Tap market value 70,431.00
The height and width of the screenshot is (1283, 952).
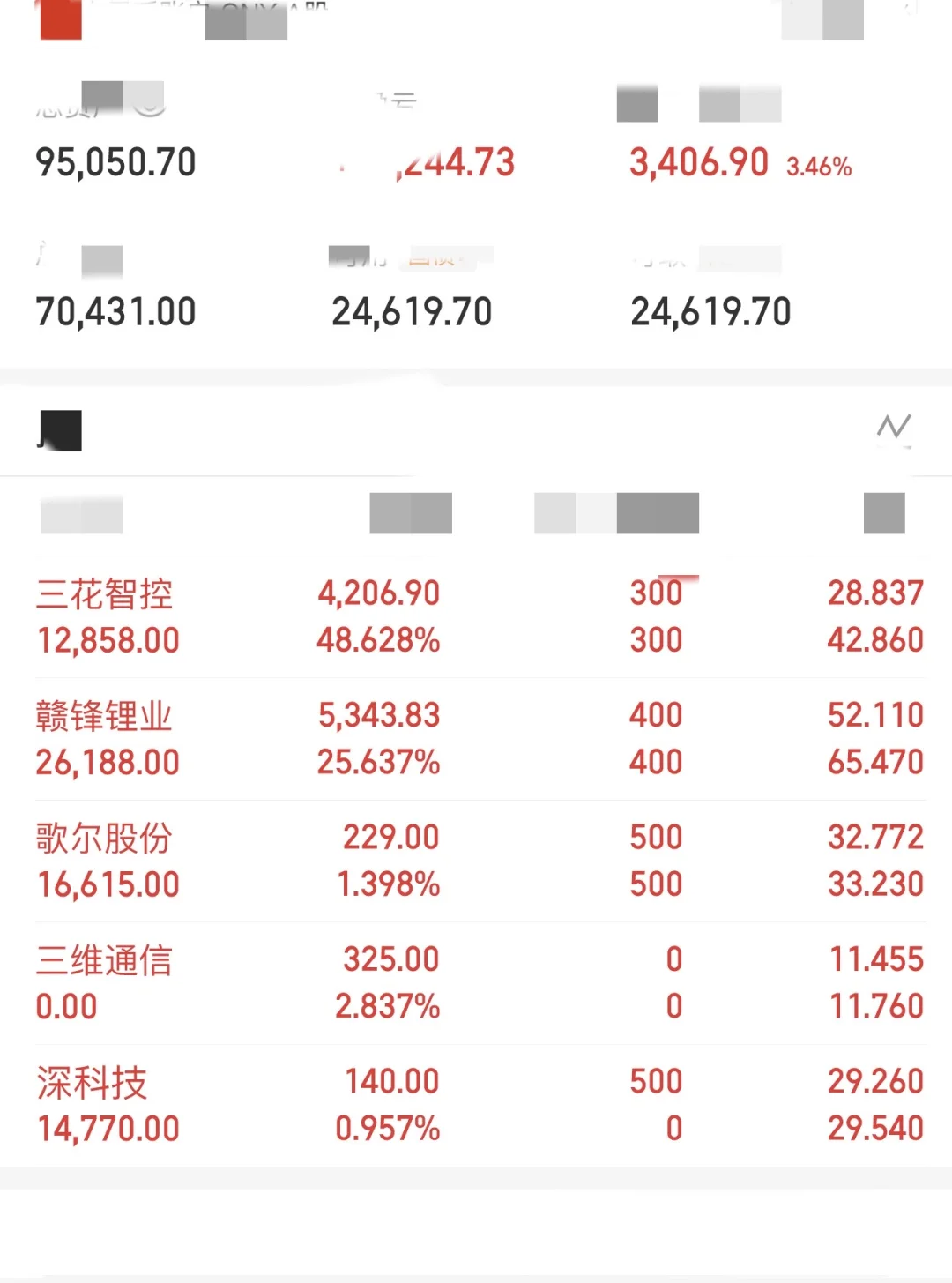click(x=115, y=312)
